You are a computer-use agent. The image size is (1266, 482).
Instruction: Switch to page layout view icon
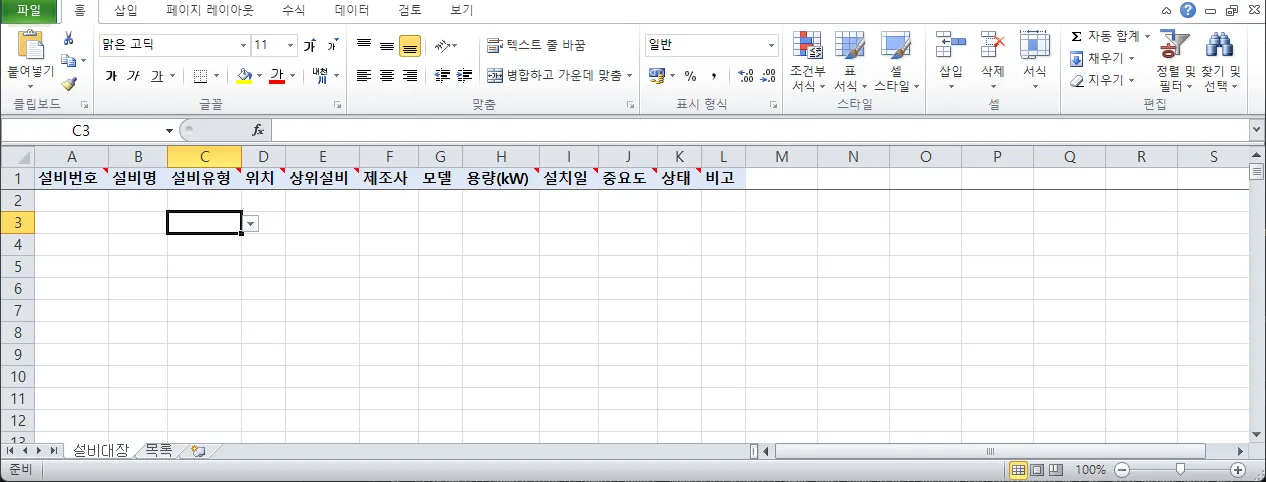pos(1037,469)
